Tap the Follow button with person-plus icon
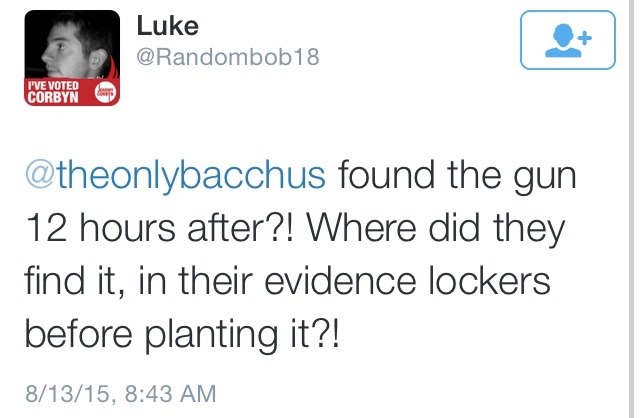The image size is (640, 418). (x=567, y=40)
